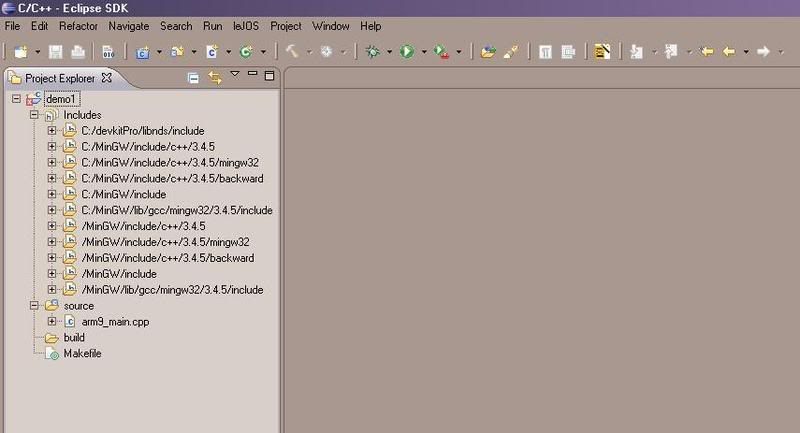This screenshot has height=433, width=800.
Task: Open the Run configurations dropdown arrow
Action: click(423, 52)
